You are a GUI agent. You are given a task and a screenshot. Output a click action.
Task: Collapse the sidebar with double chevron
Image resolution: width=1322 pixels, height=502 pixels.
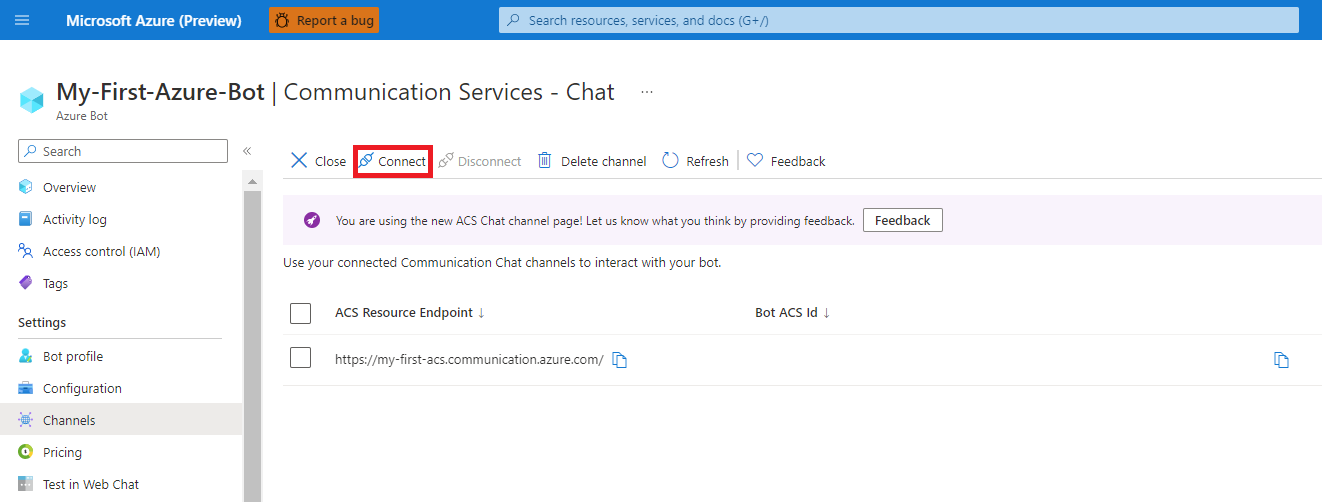(x=247, y=151)
